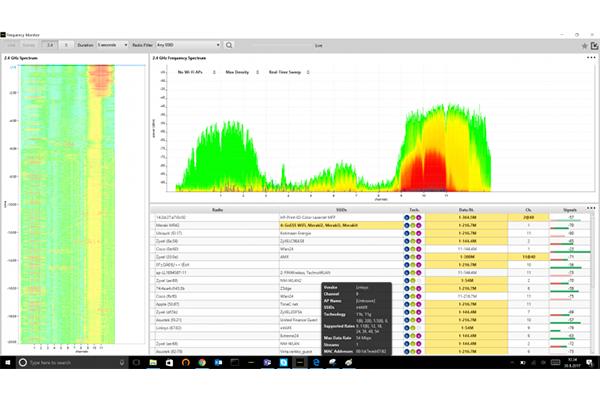Click the Type here to search box
Viewport: 600px width, 400px height.
pyautogui.click(x=73, y=362)
